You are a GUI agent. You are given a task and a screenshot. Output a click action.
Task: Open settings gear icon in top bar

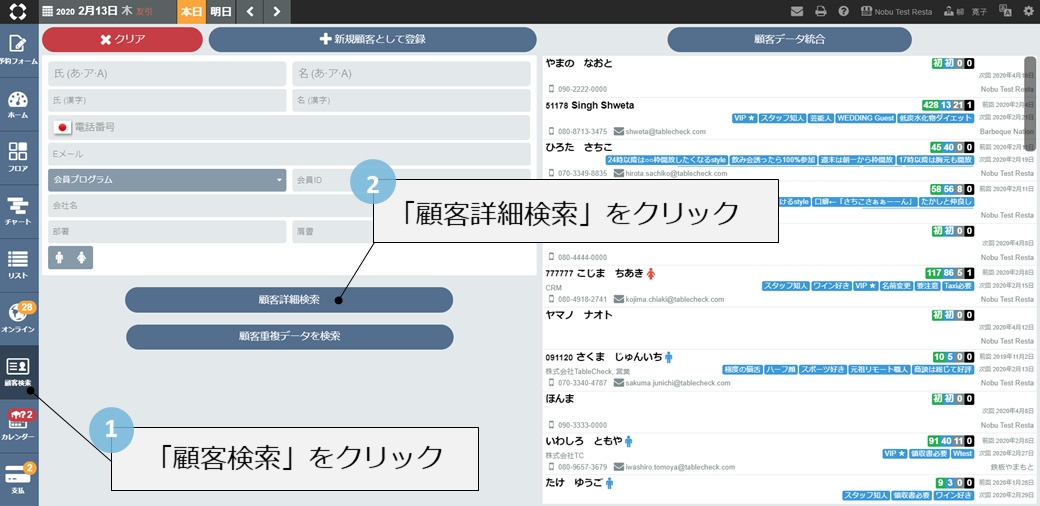[1029, 11]
